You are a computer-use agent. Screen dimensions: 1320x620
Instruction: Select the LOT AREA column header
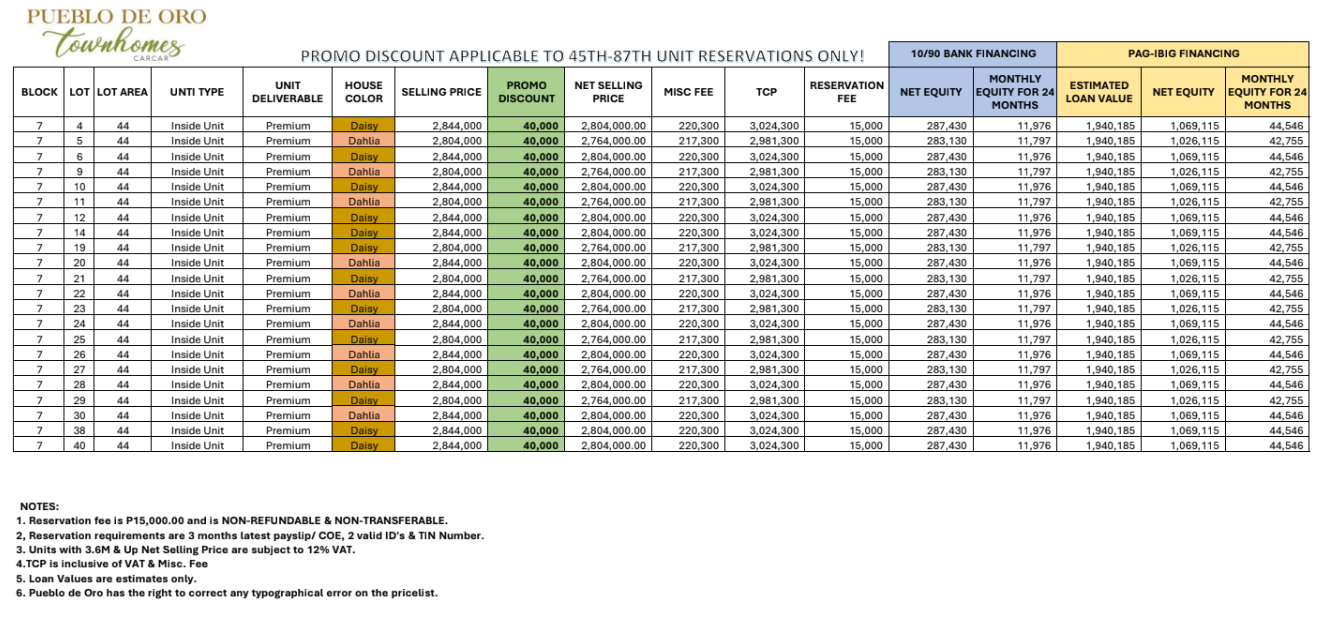(122, 92)
